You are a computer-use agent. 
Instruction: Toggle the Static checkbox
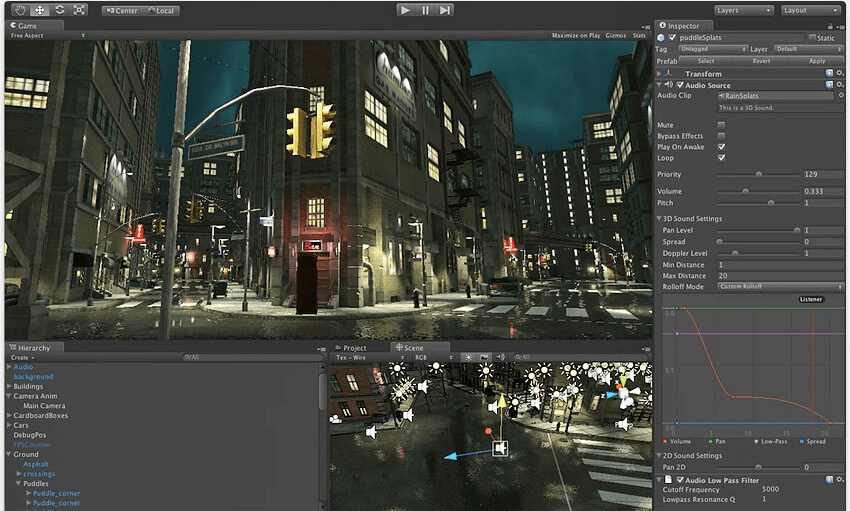pyautogui.click(x=812, y=38)
